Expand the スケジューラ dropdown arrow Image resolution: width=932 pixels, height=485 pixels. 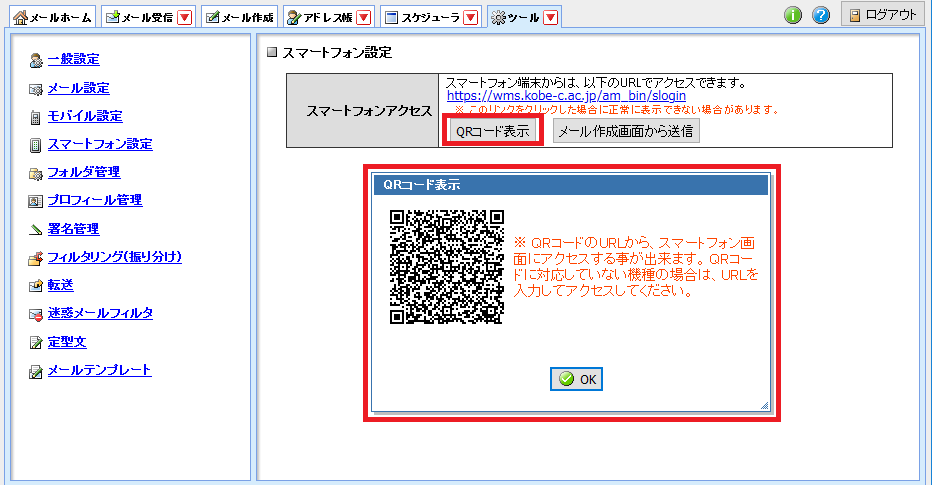[471, 17]
